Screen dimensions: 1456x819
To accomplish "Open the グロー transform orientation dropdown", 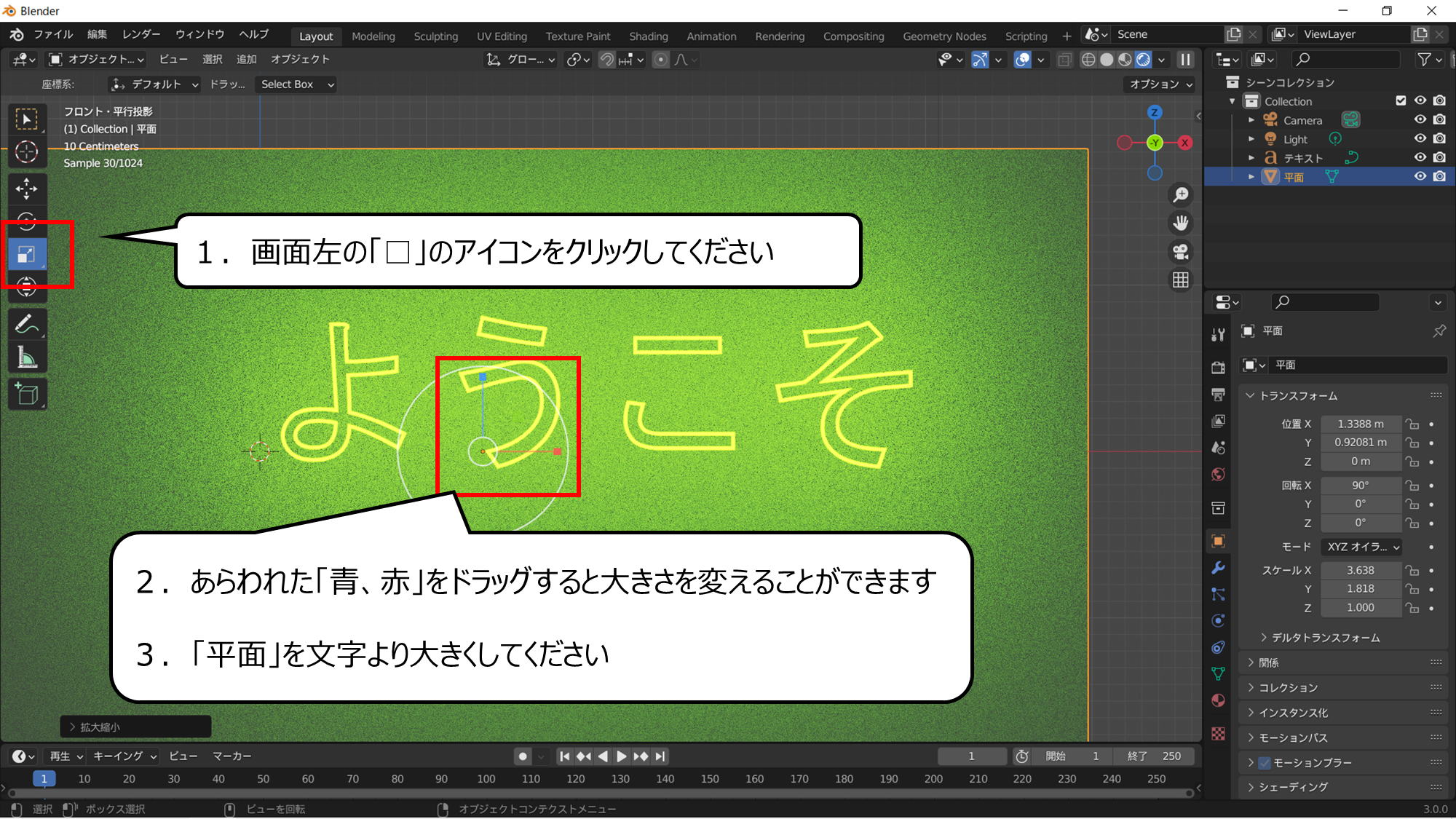I will point(521,60).
